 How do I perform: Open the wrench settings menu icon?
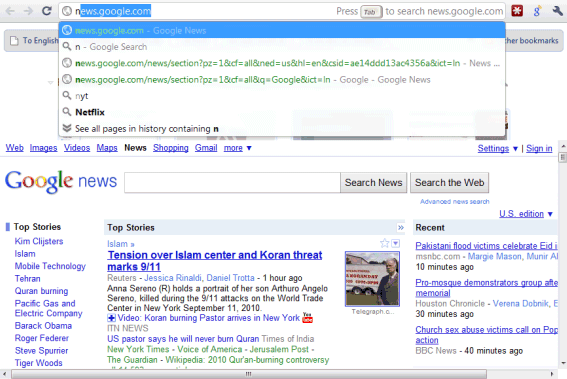(x=557, y=11)
